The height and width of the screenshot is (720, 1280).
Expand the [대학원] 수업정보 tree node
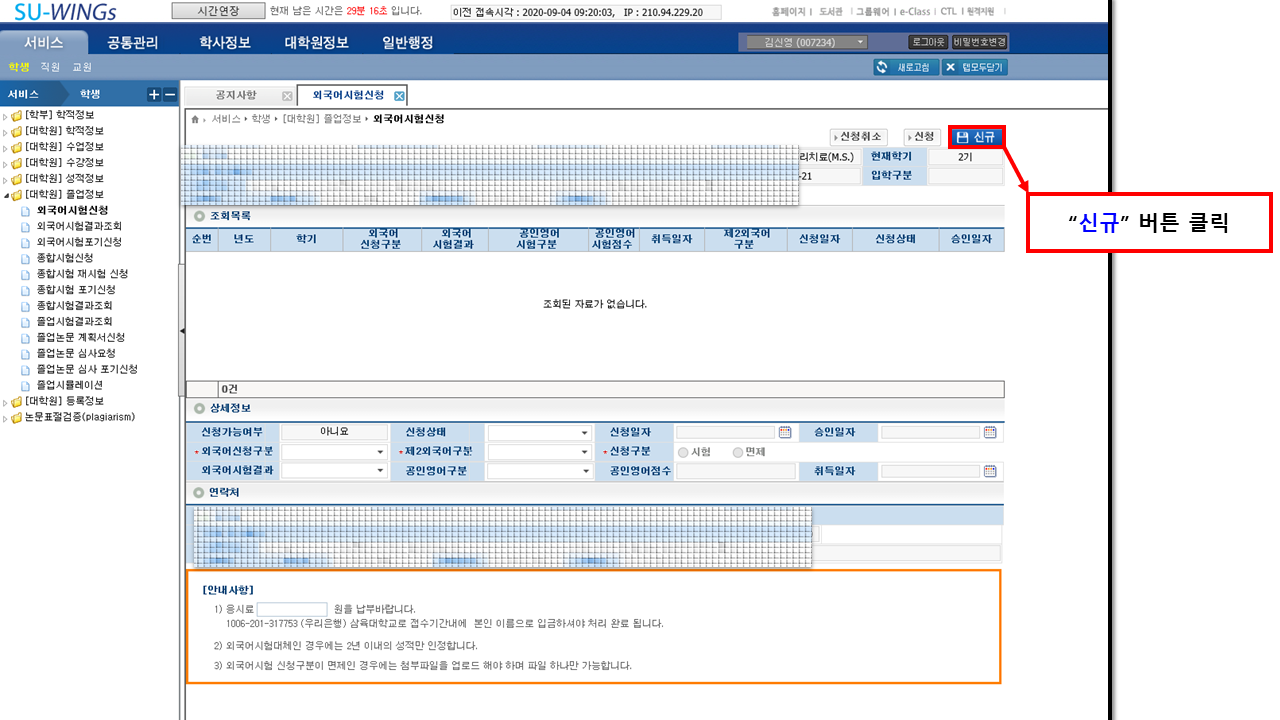[5, 147]
